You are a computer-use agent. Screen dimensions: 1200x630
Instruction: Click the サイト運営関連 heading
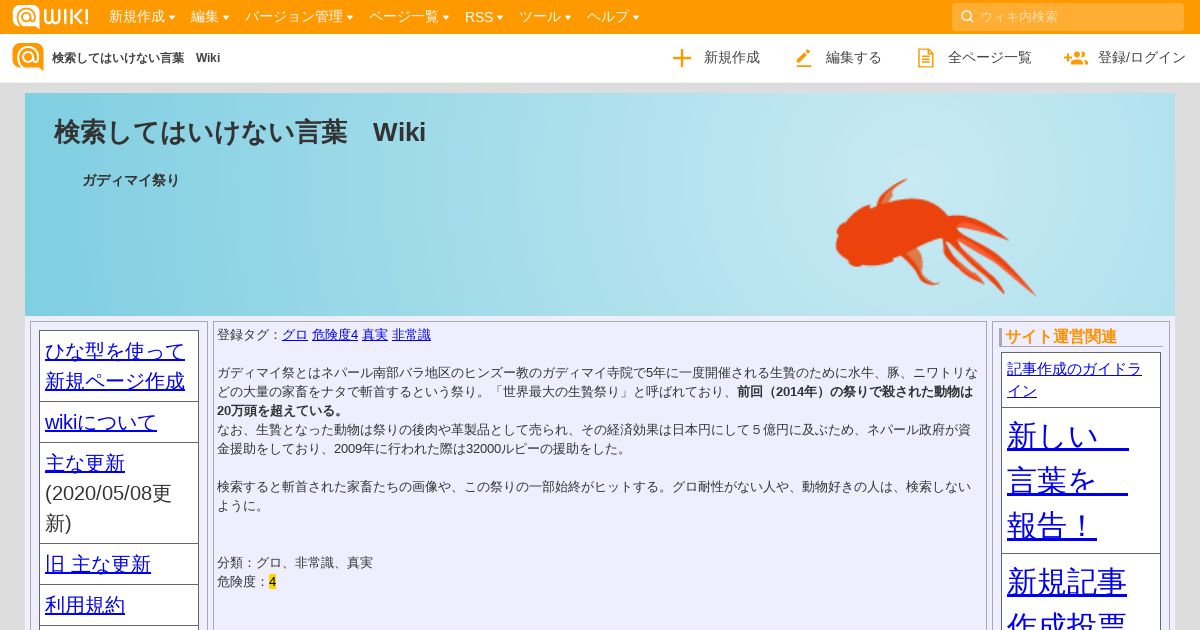click(1061, 337)
